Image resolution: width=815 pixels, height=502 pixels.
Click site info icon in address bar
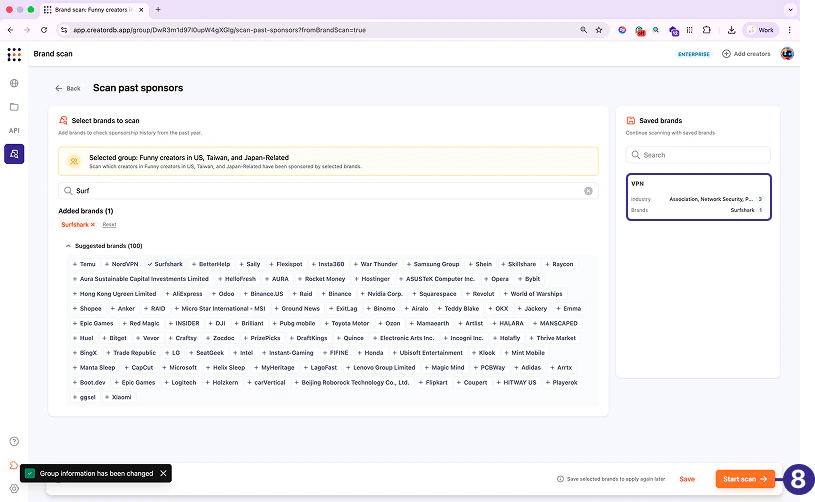point(63,30)
